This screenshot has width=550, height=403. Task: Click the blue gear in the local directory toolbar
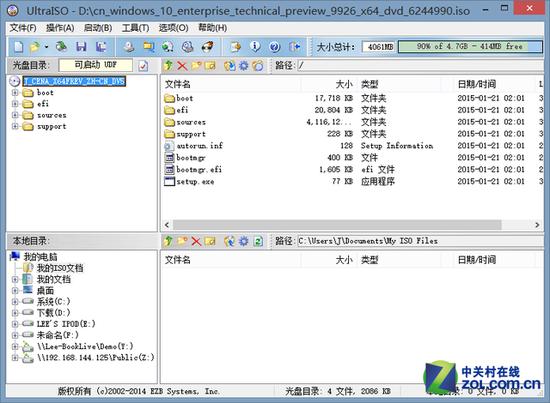244,241
